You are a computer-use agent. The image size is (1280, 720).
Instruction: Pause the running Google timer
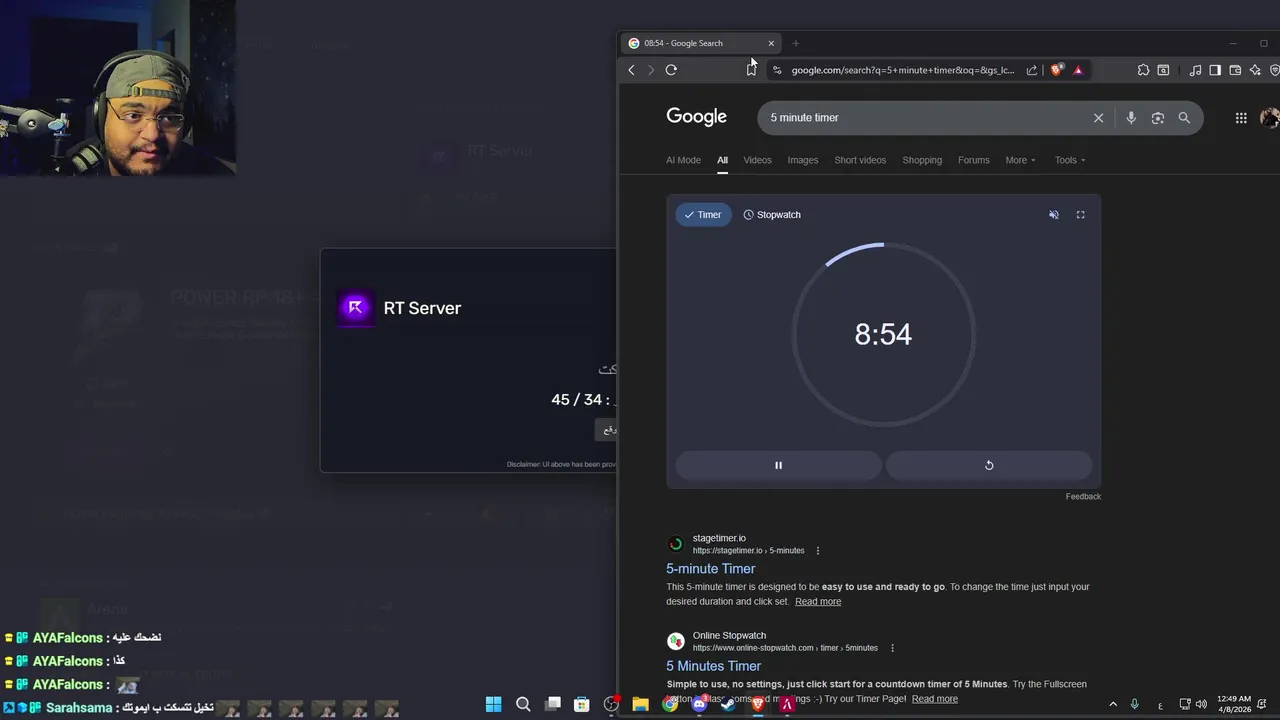tap(778, 465)
